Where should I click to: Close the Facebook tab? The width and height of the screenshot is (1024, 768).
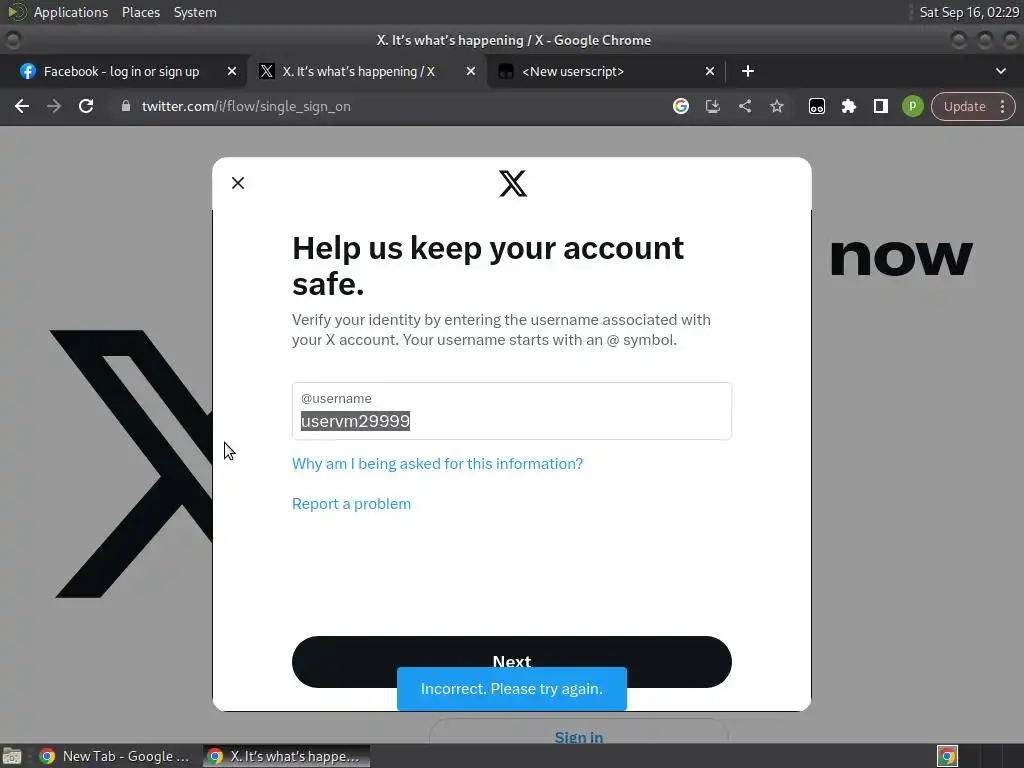232,71
